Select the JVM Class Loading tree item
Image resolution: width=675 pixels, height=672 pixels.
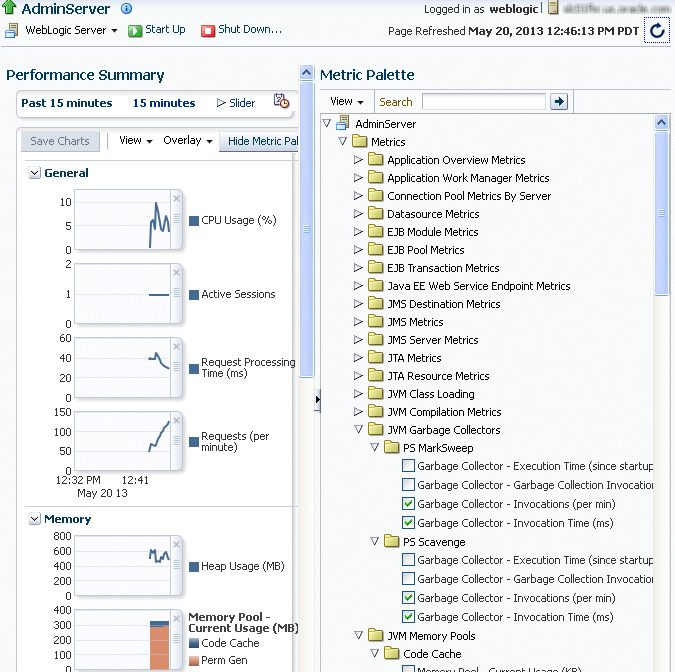click(x=430, y=394)
